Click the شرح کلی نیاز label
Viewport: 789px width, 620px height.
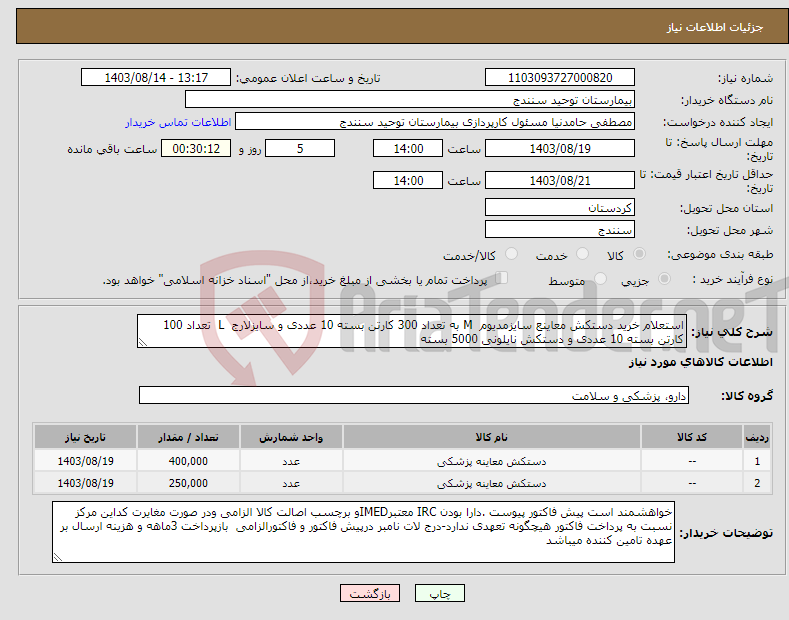point(732,332)
